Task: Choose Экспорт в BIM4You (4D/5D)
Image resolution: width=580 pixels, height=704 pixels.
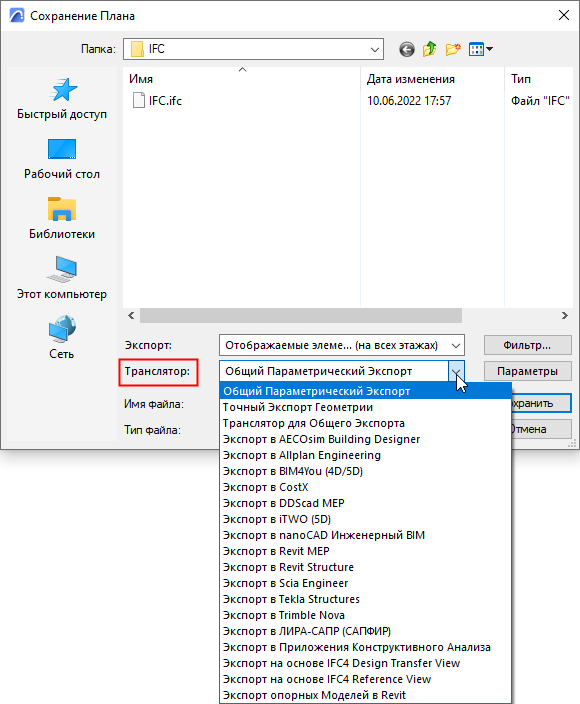Action: click(x=365, y=471)
